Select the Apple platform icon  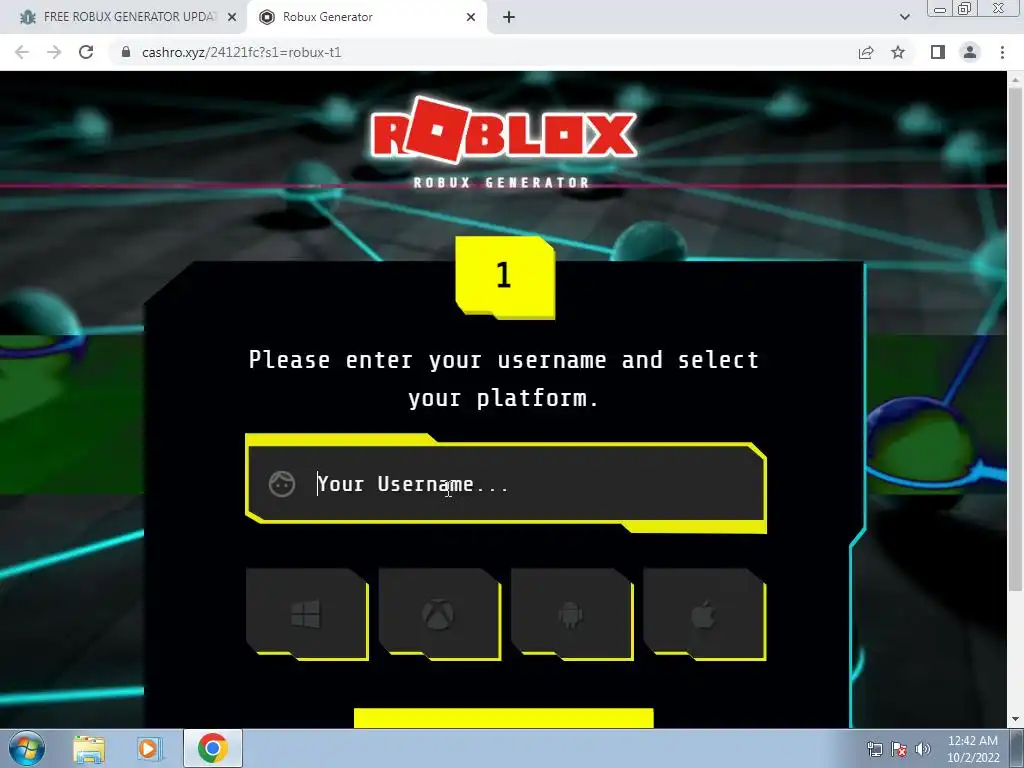tap(705, 614)
